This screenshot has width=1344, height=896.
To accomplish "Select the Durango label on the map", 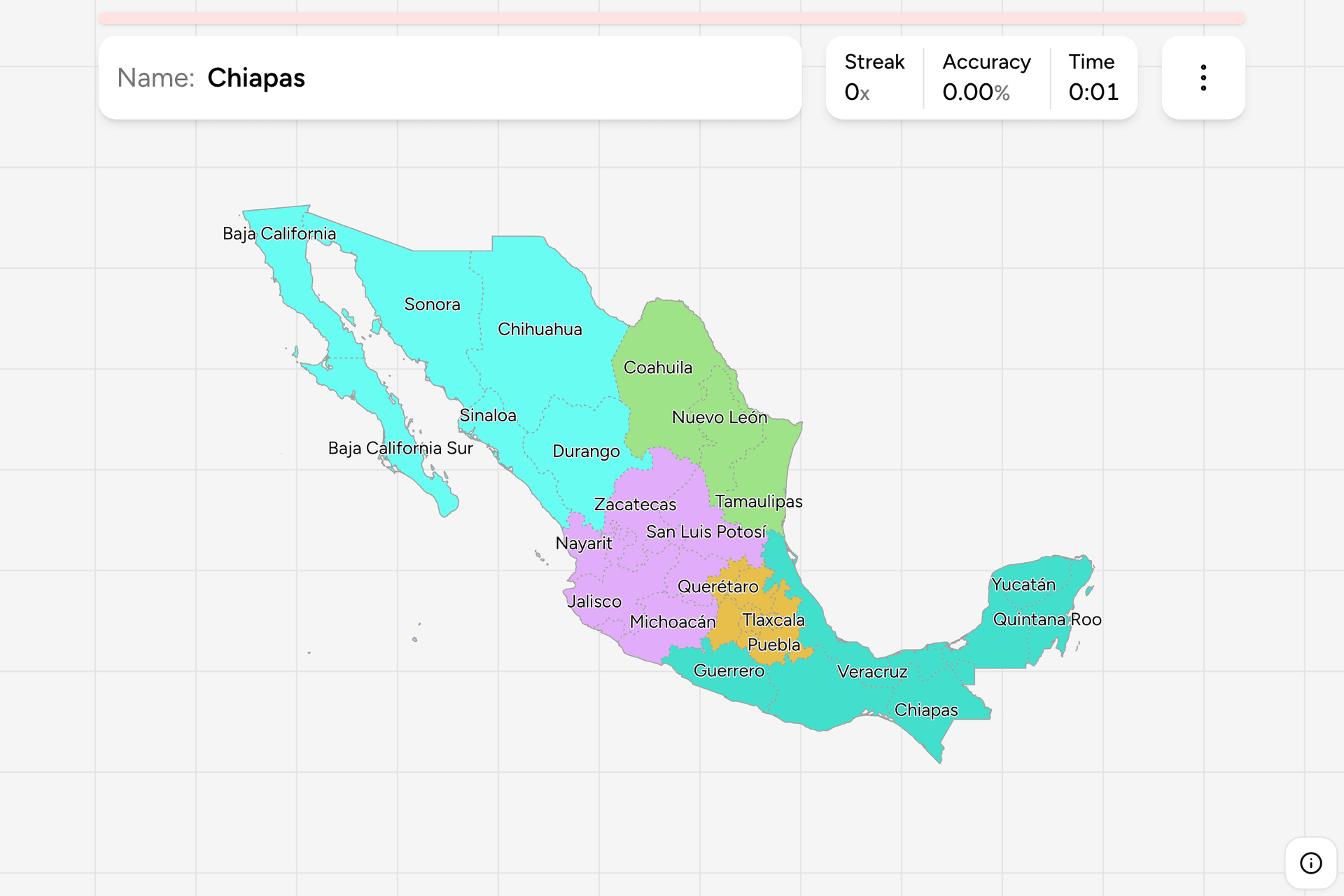I will pos(586,451).
